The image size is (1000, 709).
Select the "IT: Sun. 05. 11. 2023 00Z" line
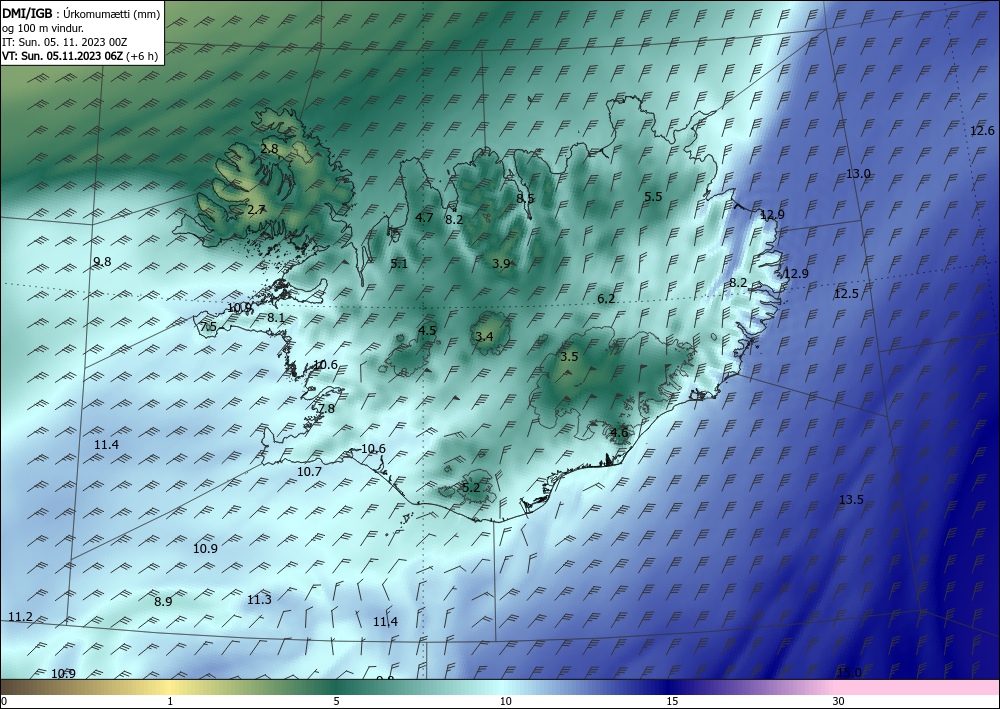click(64, 42)
